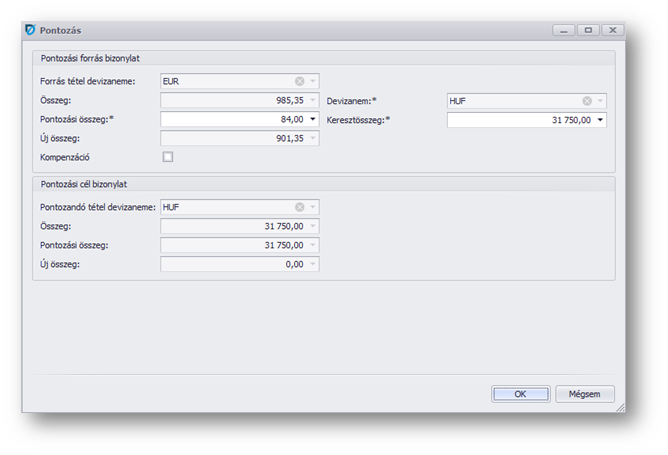Close the Pontozás dialog with X
The height and width of the screenshot is (455, 668).
click(x=612, y=30)
